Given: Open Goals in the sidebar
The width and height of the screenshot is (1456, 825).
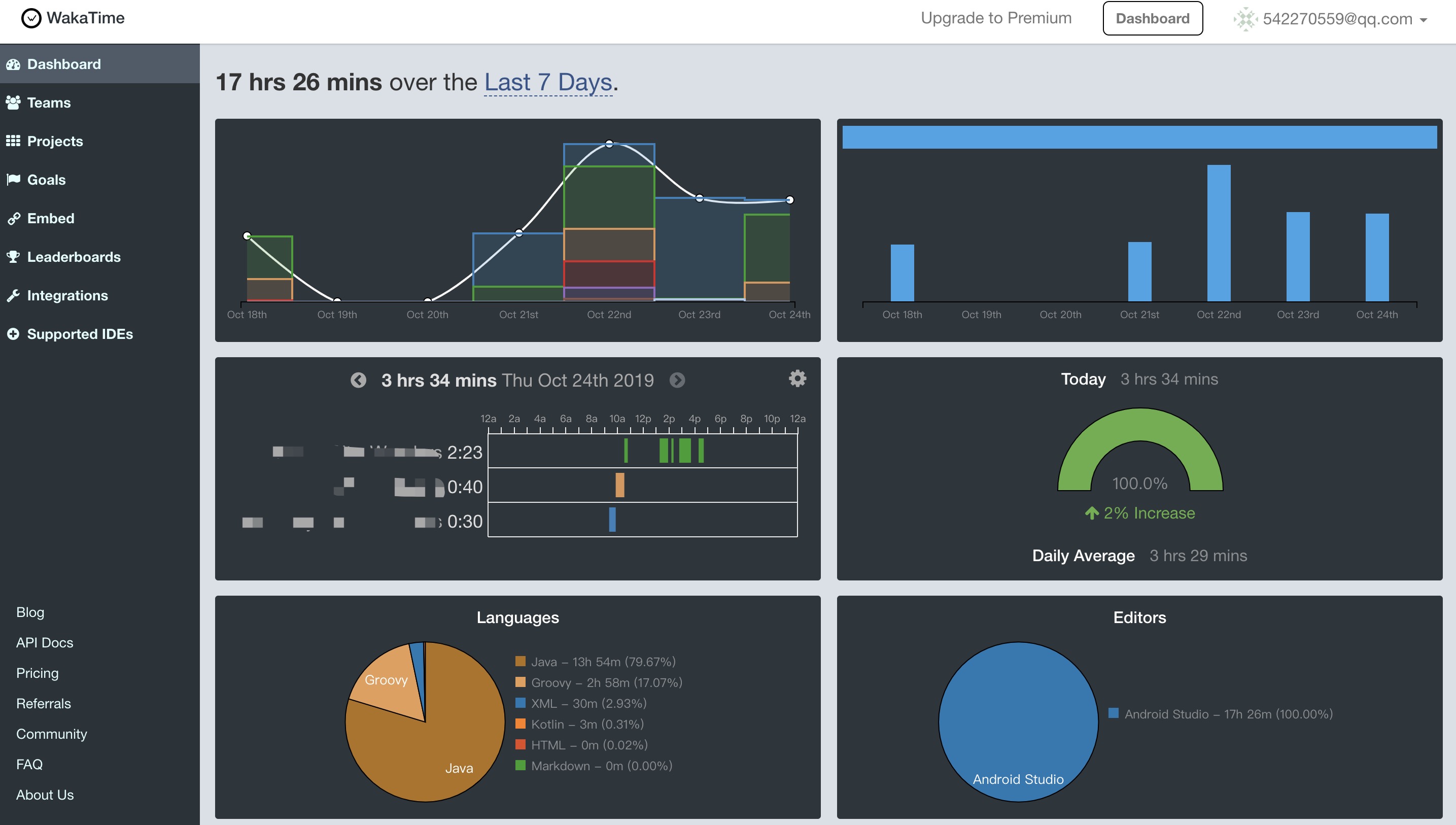Looking at the screenshot, I should point(100,180).
